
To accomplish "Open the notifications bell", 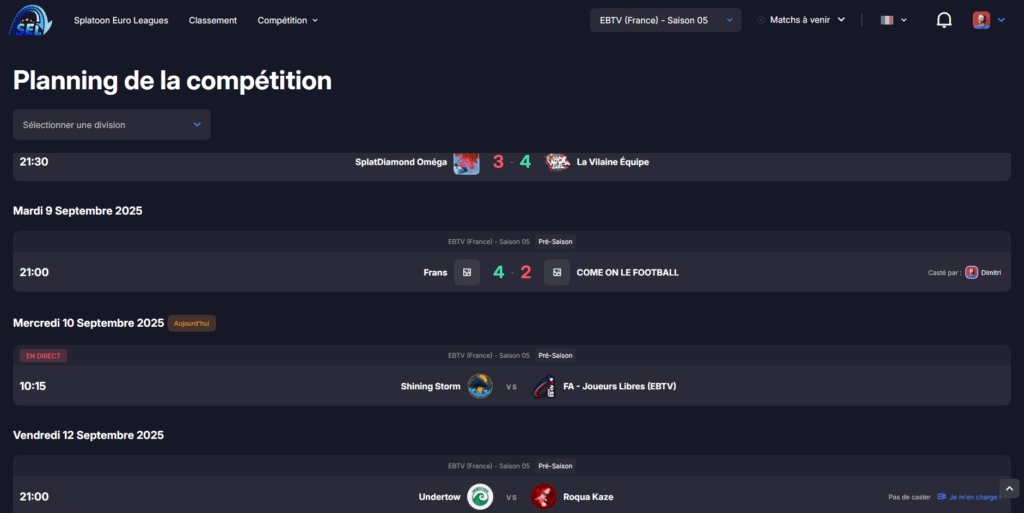I will [944, 20].
